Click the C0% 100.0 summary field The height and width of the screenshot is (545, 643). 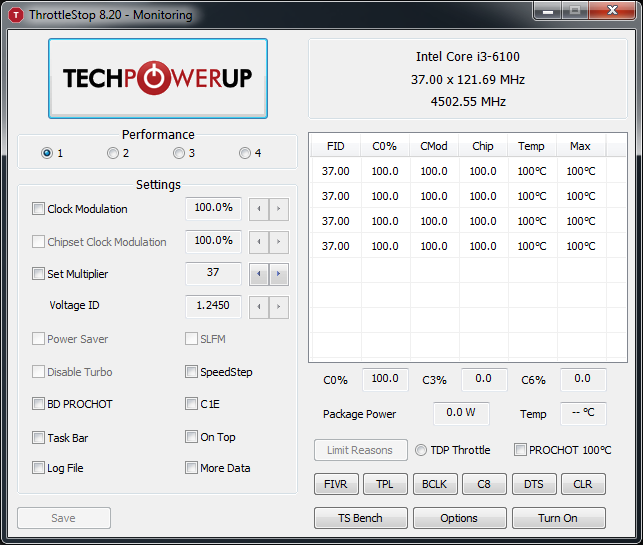pyautogui.click(x=385, y=379)
